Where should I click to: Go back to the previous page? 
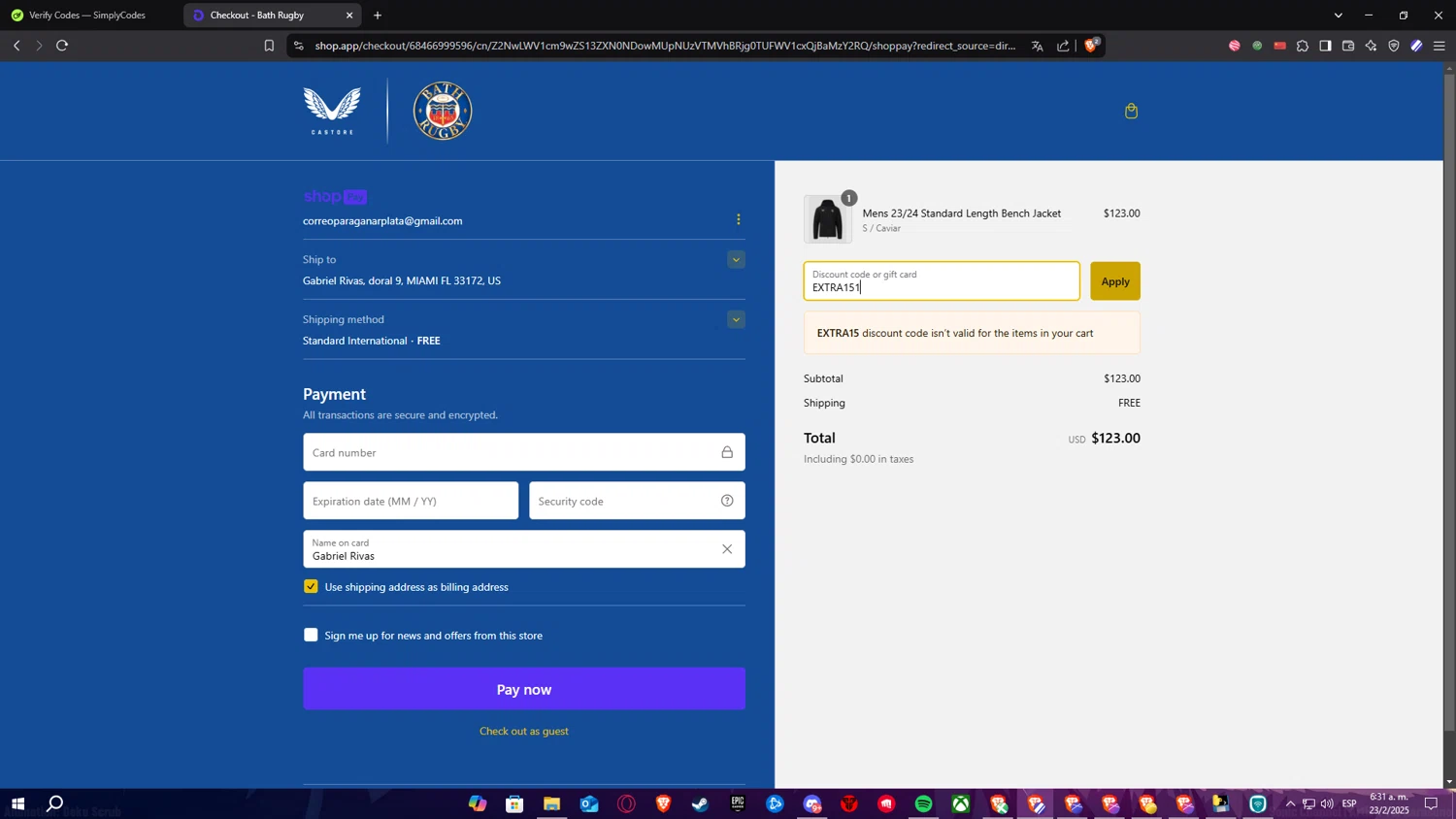tap(17, 46)
